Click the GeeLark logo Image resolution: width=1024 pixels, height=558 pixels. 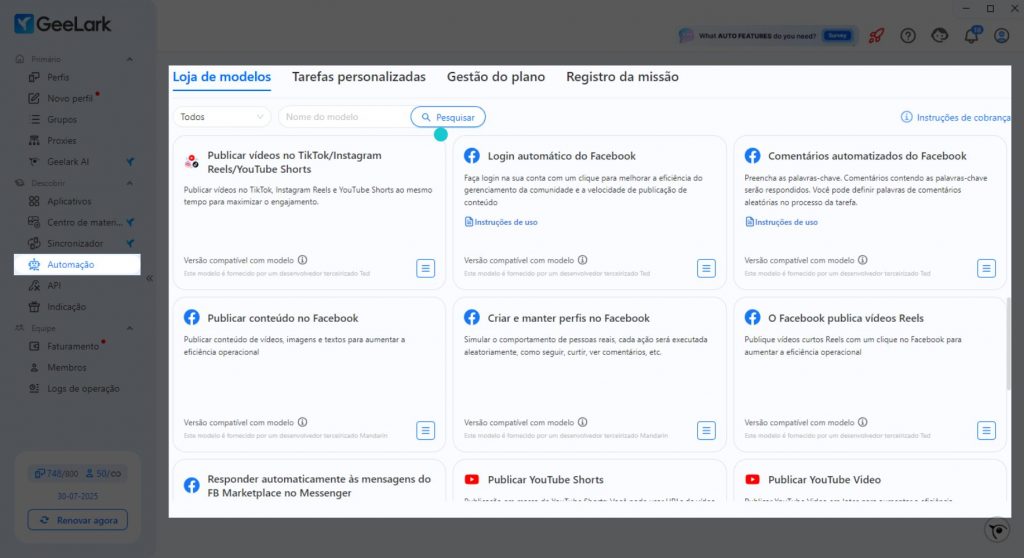click(63, 24)
